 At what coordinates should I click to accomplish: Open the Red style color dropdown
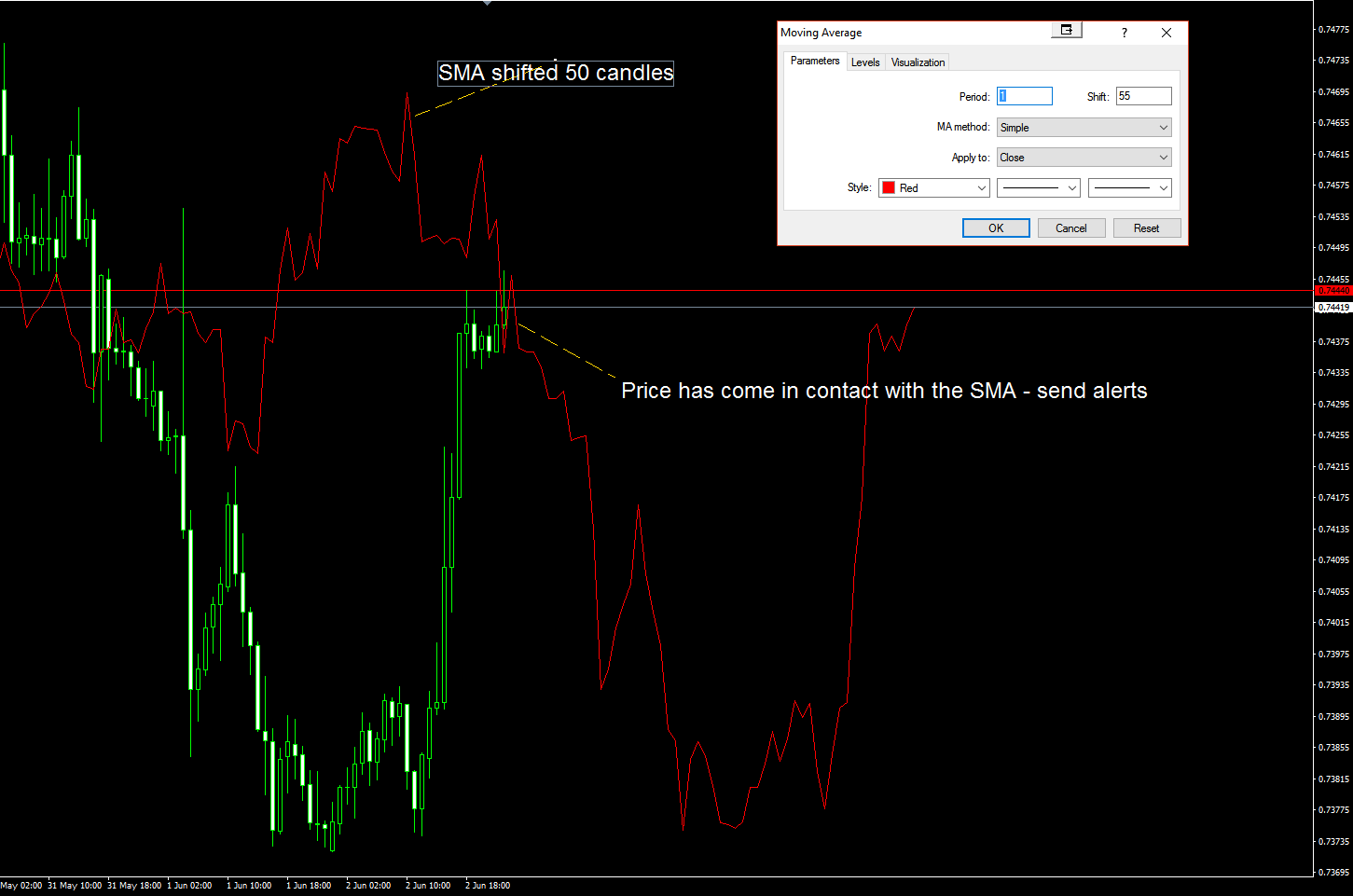(x=933, y=188)
